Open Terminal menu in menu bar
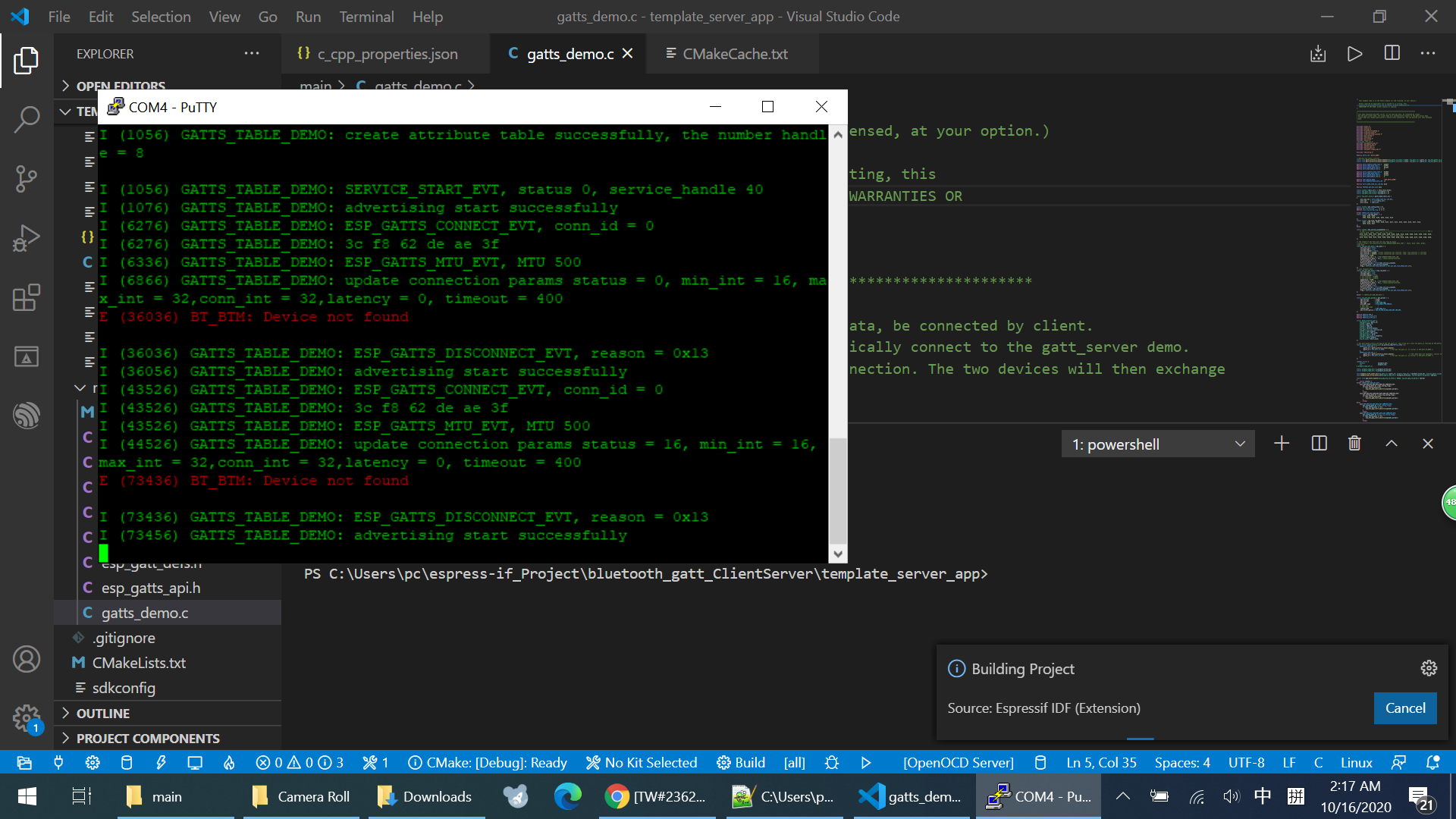The height and width of the screenshot is (819, 1456). point(367,16)
